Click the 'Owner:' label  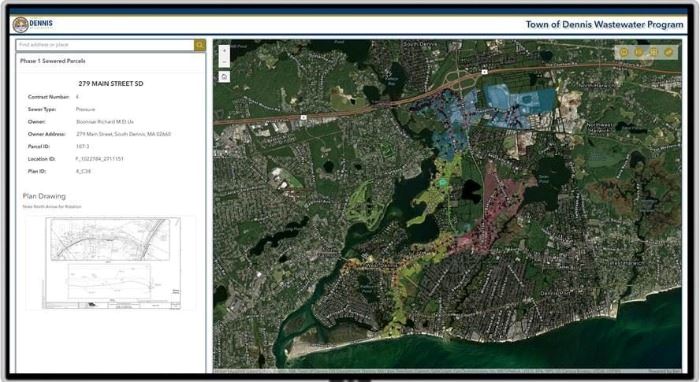pos(37,122)
